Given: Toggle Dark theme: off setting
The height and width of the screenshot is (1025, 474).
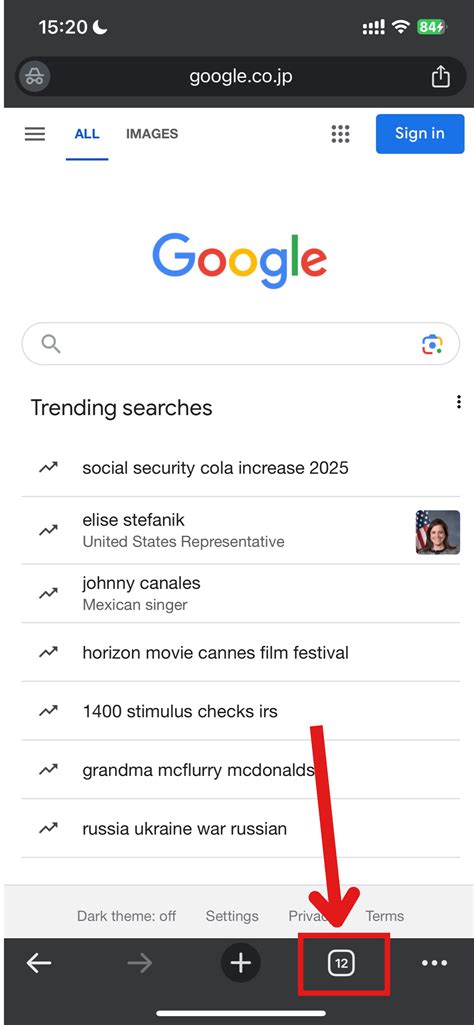Looking at the screenshot, I should coord(126,916).
